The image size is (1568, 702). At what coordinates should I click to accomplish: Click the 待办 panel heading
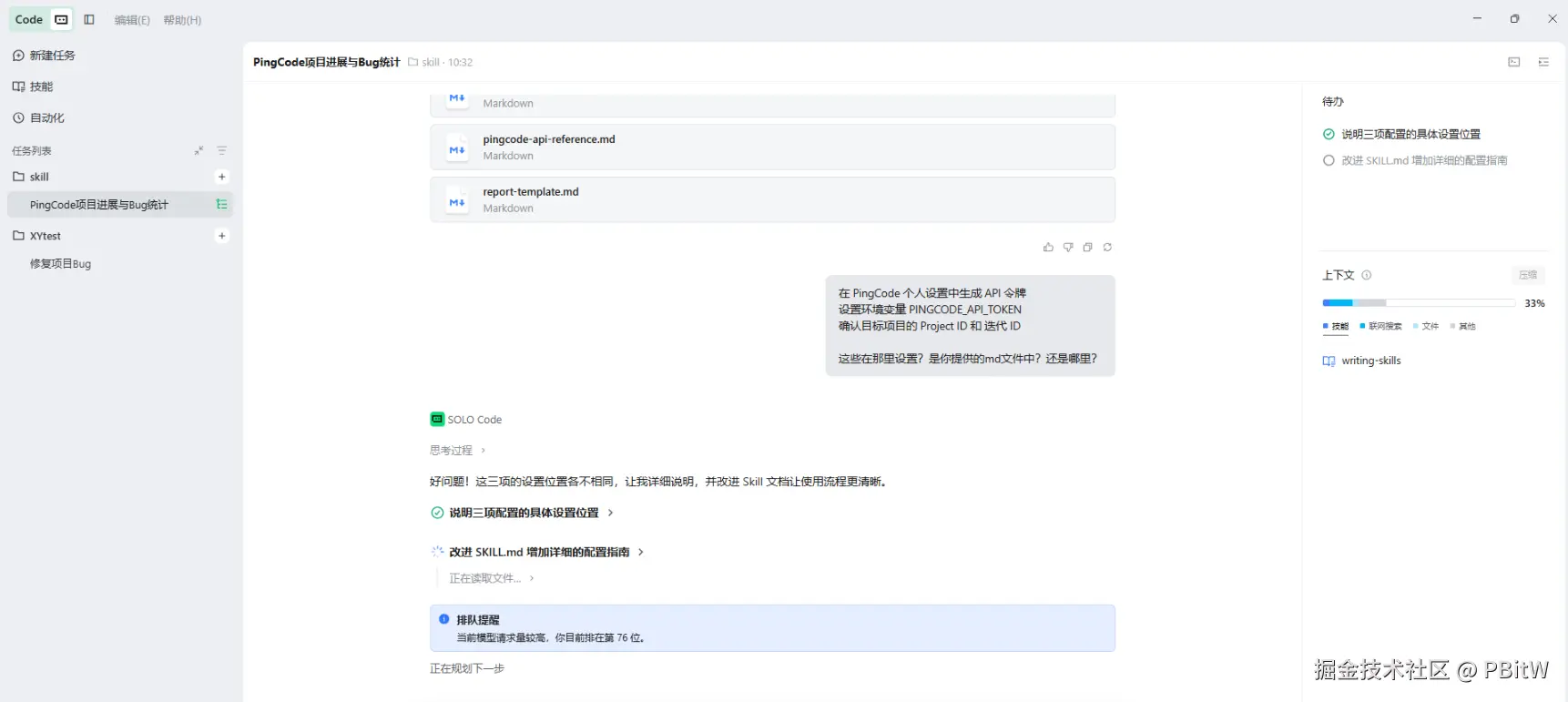click(1333, 101)
